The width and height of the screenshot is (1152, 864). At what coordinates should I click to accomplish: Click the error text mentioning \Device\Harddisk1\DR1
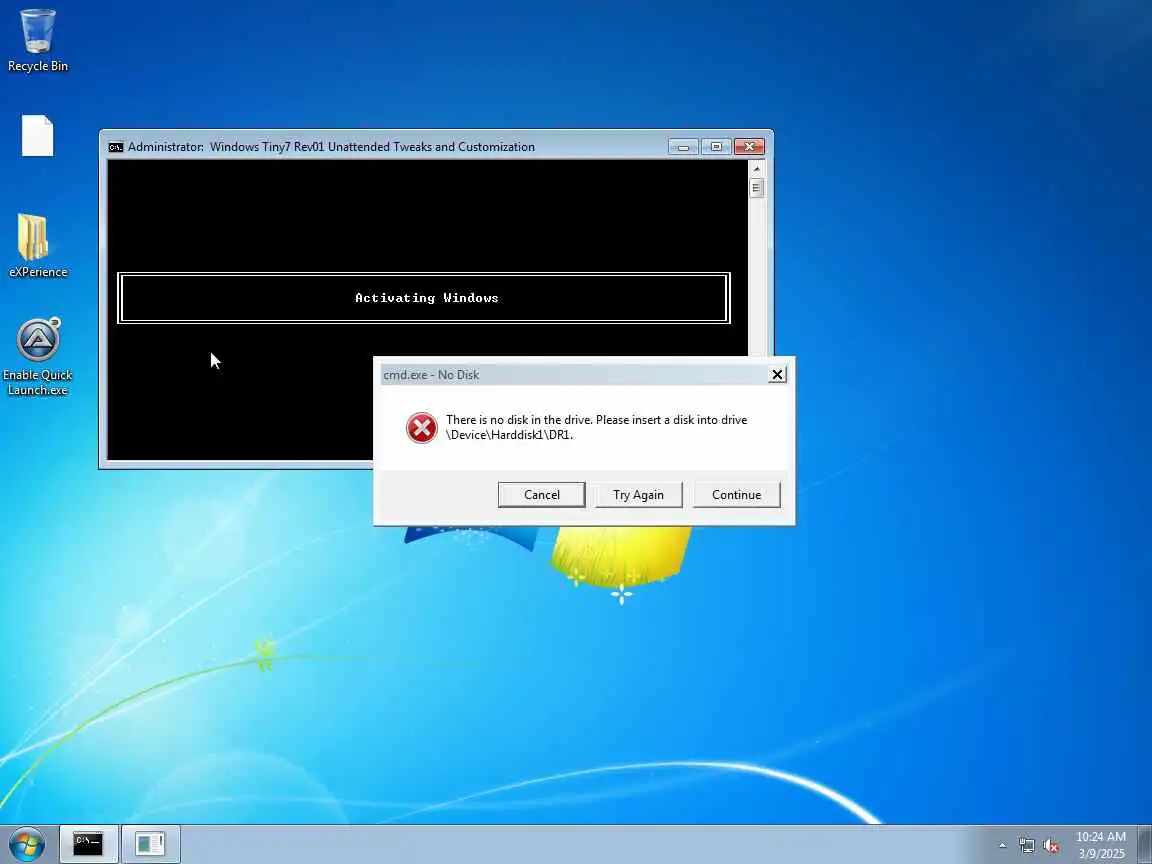tap(597, 427)
